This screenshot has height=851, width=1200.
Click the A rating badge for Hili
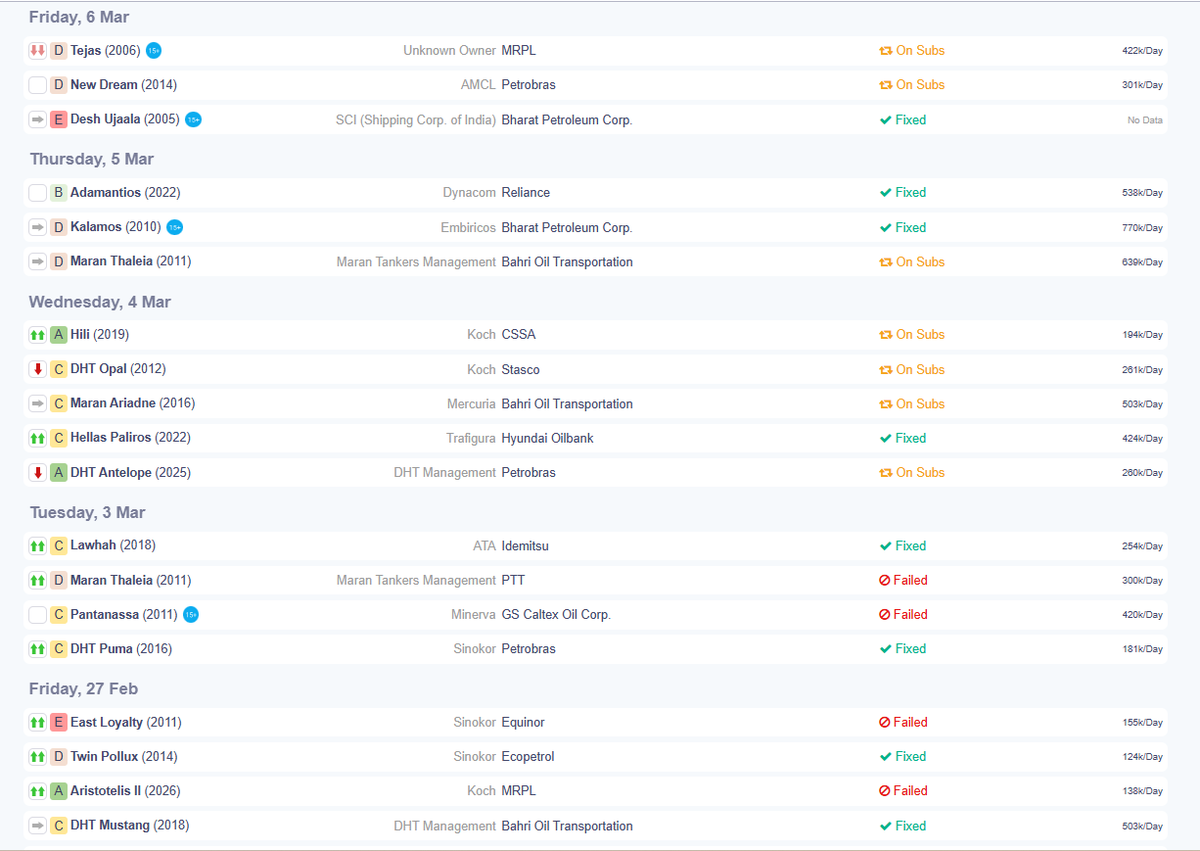[59, 335]
